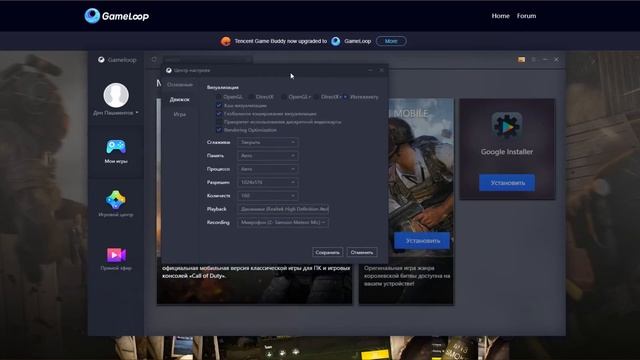Open the Игровой центр section in sidebar
This screenshot has height=360, width=640.
[x=116, y=203]
